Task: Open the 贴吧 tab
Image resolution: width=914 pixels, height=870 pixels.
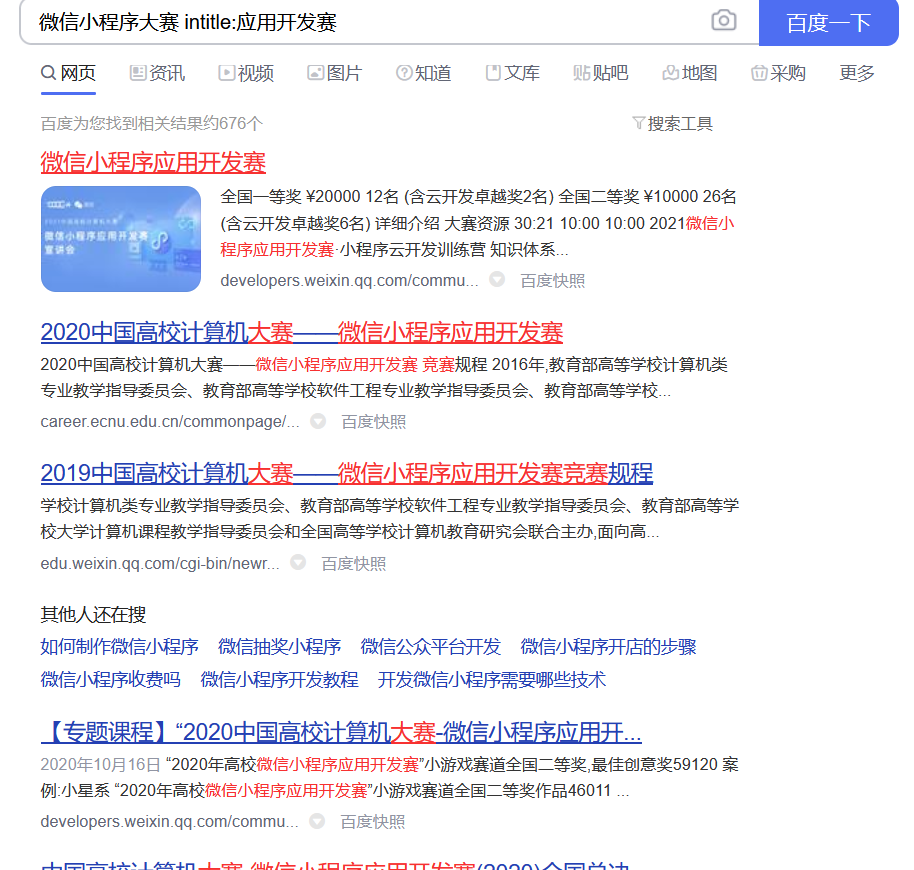Action: pos(601,73)
